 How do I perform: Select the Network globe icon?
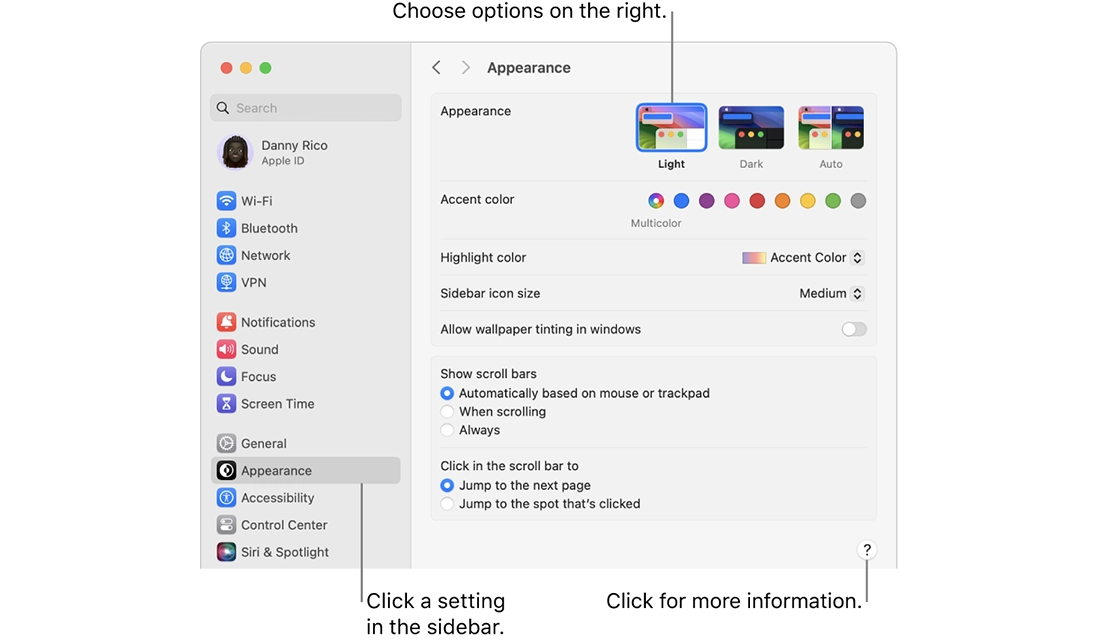(227, 255)
